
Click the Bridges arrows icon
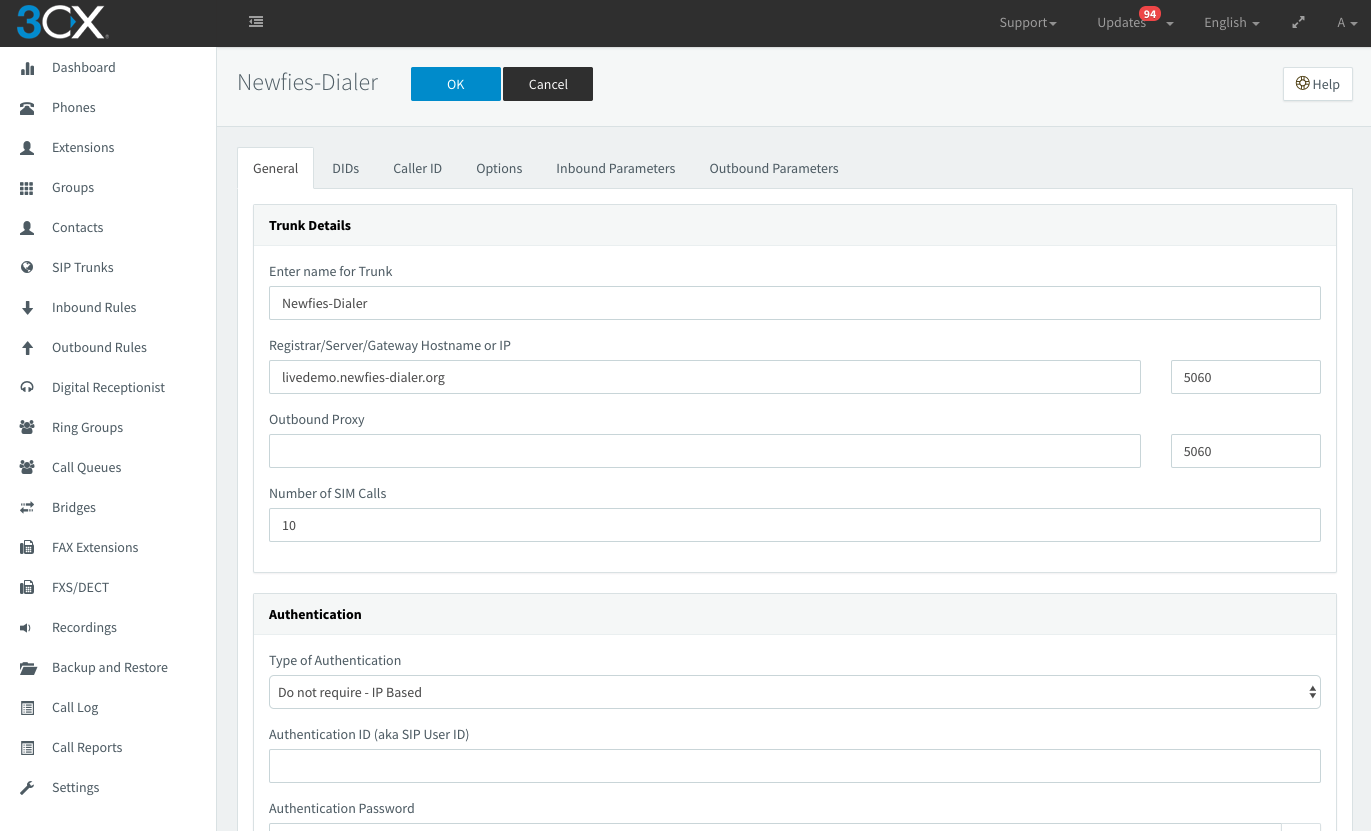point(28,508)
